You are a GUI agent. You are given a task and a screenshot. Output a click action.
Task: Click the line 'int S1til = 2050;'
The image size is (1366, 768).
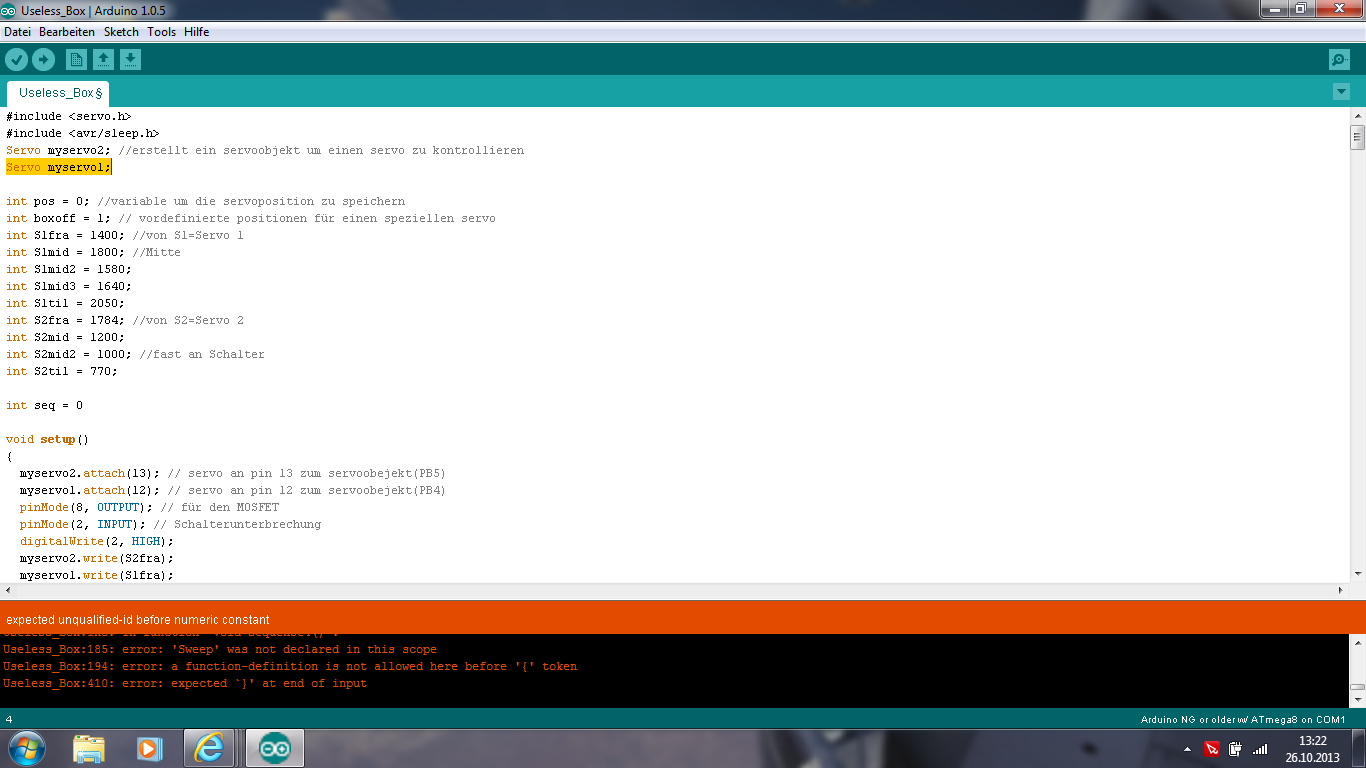(65, 303)
